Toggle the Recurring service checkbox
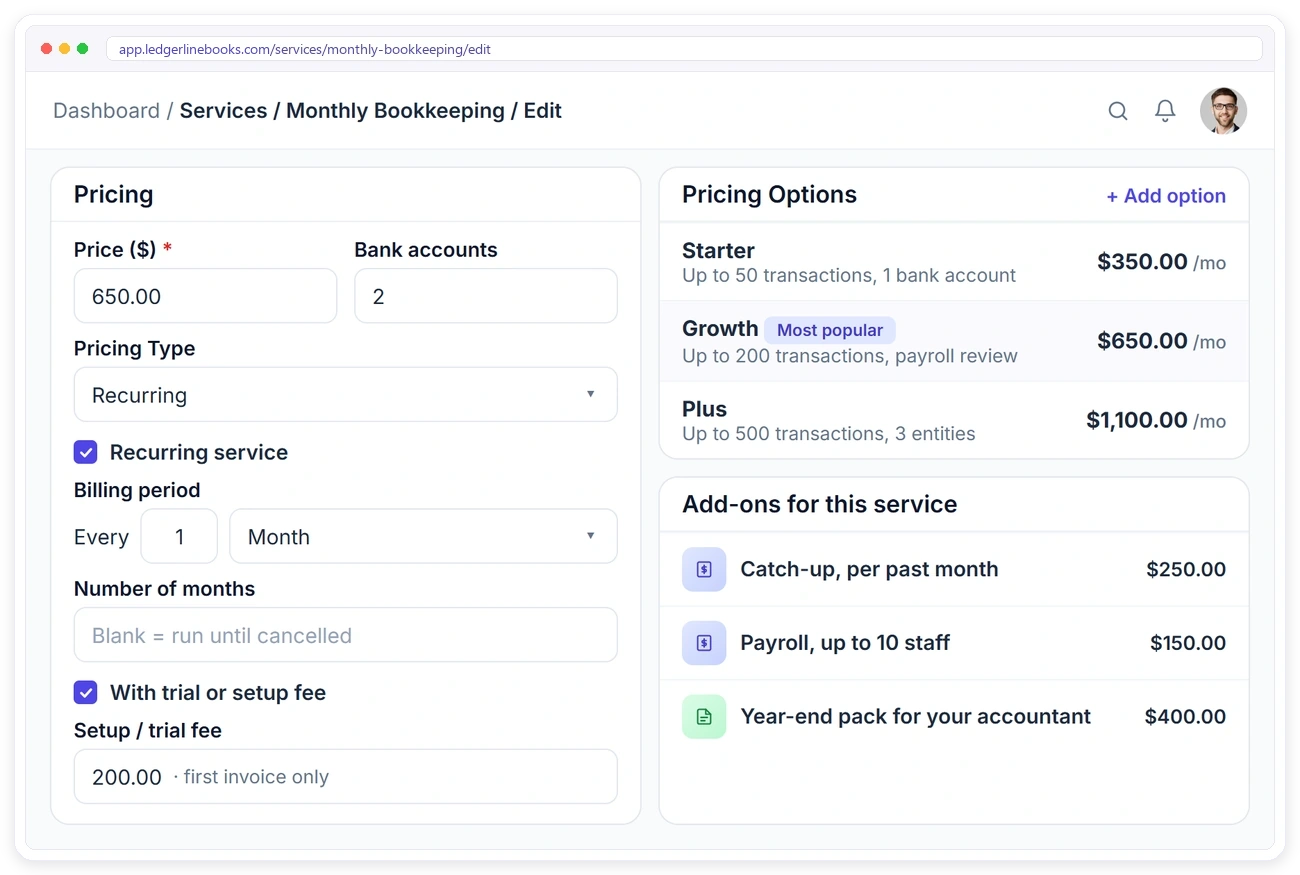This screenshot has width=1300, height=875. [86, 452]
